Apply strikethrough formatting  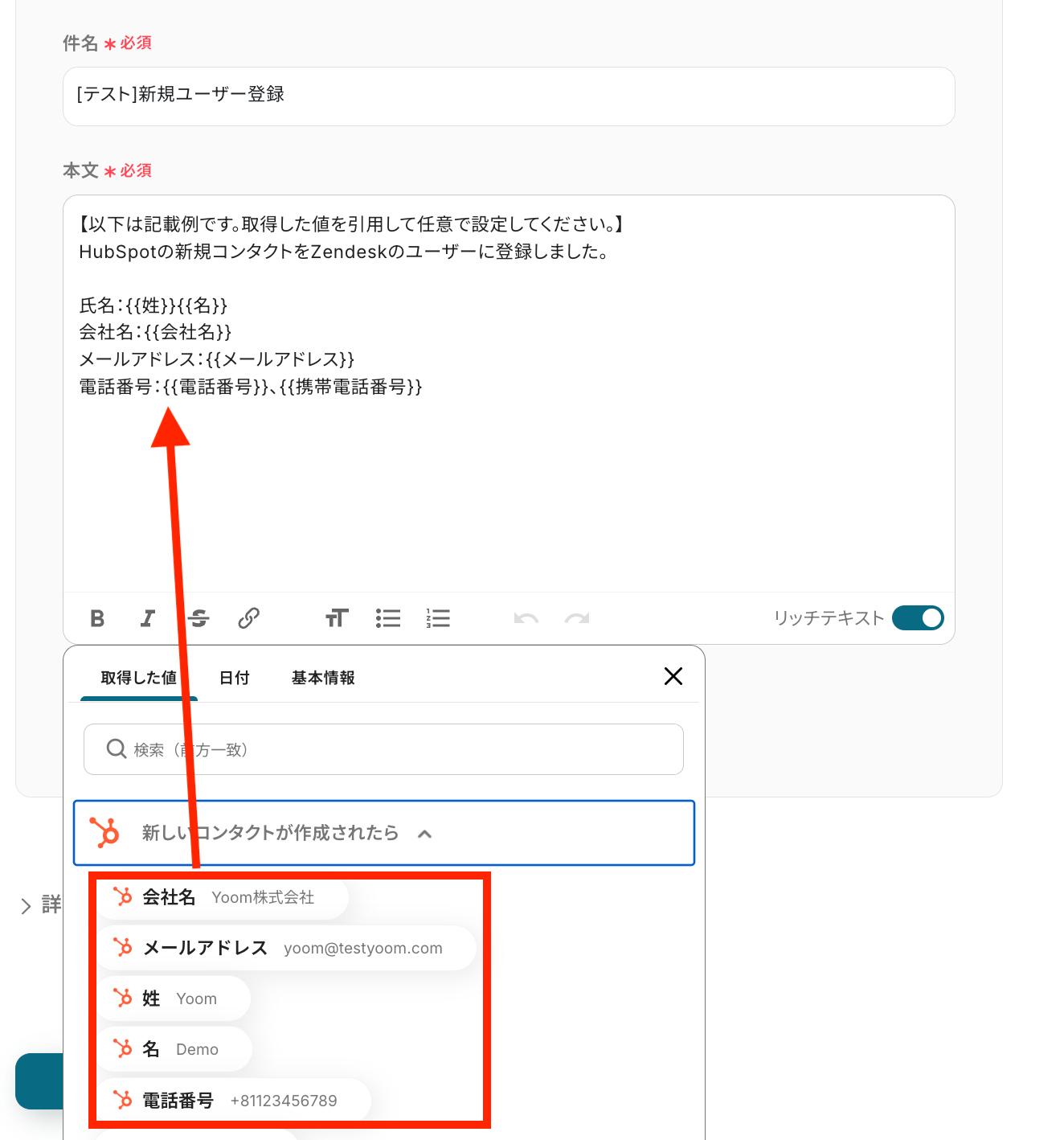pos(198,618)
